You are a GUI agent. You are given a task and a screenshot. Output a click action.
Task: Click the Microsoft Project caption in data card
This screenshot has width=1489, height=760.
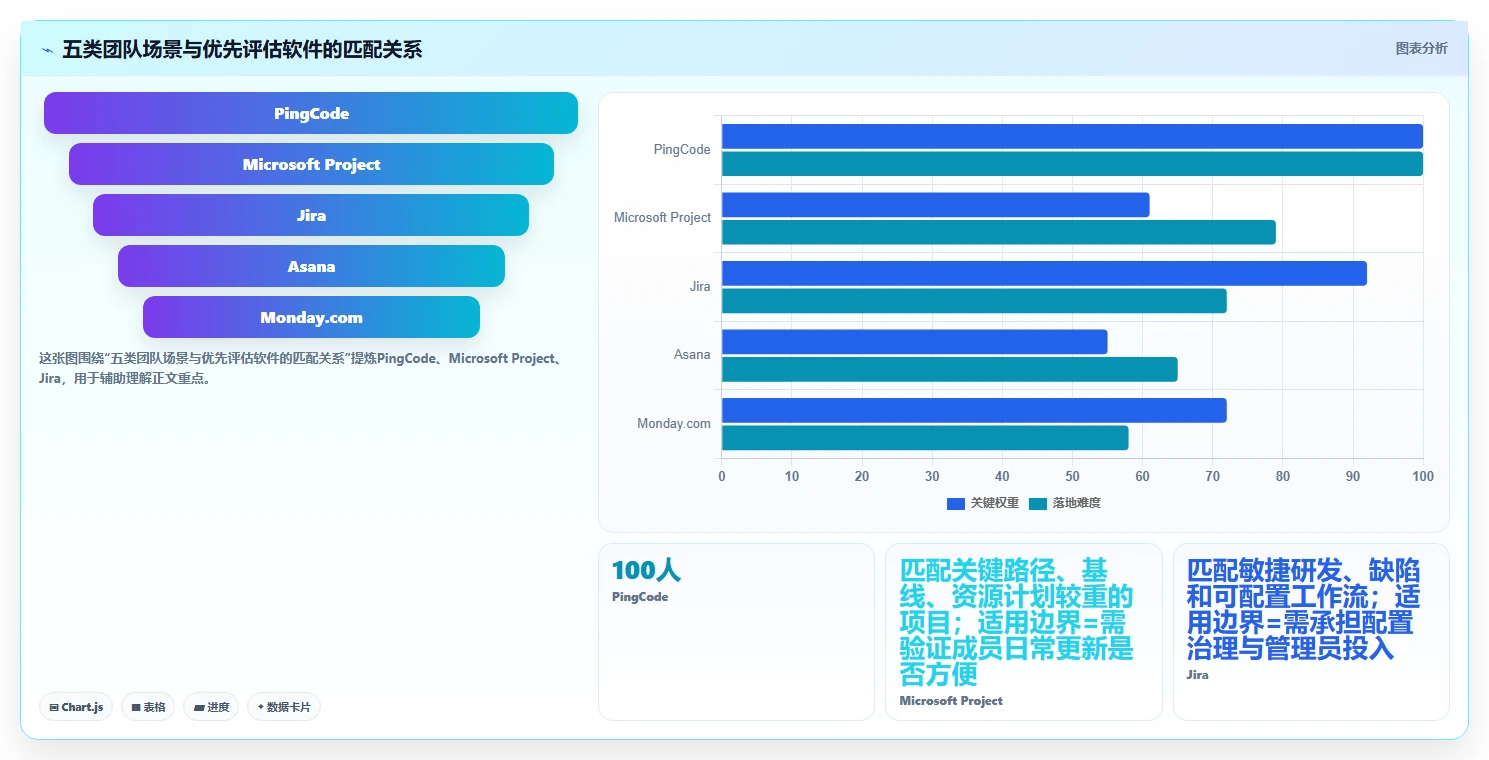pos(951,701)
